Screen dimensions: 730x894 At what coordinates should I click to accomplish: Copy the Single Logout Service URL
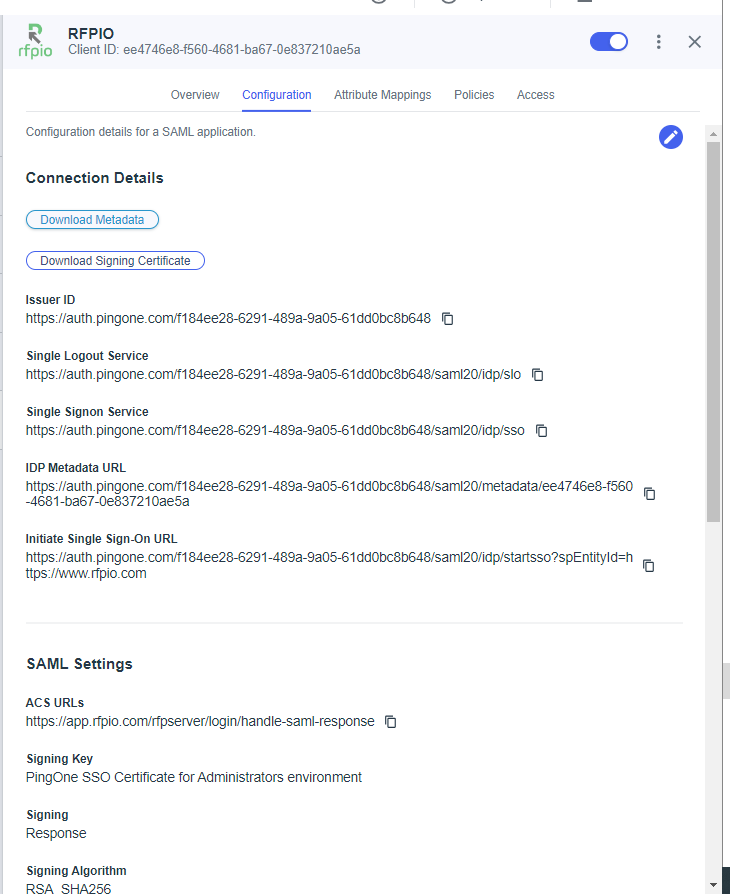pos(537,375)
